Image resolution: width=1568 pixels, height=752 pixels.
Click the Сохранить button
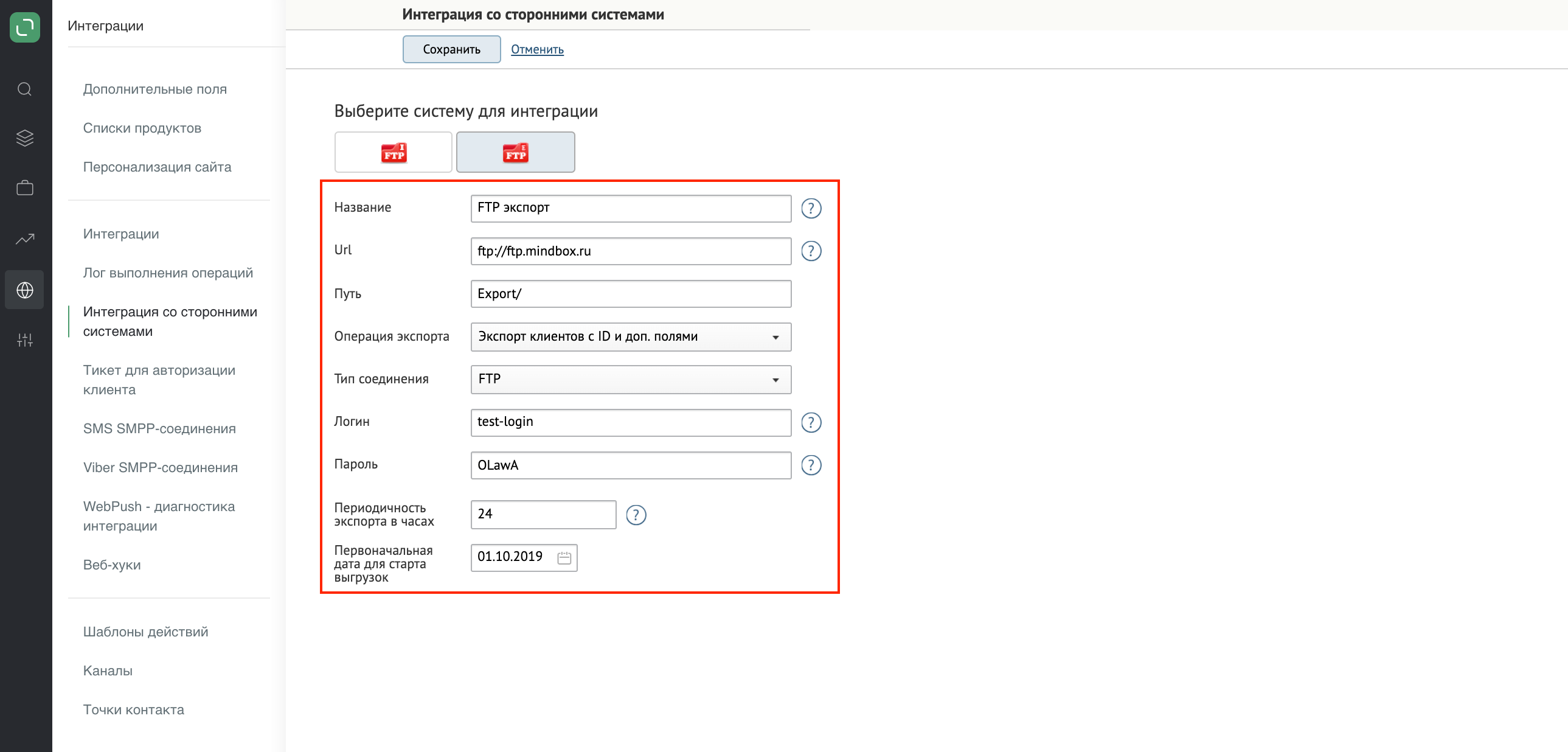click(x=452, y=49)
